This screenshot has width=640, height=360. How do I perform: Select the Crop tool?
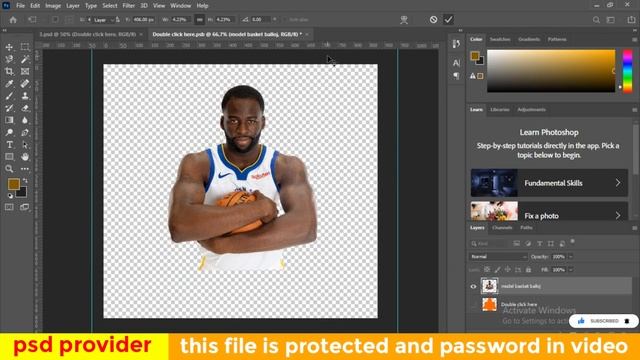9,71
